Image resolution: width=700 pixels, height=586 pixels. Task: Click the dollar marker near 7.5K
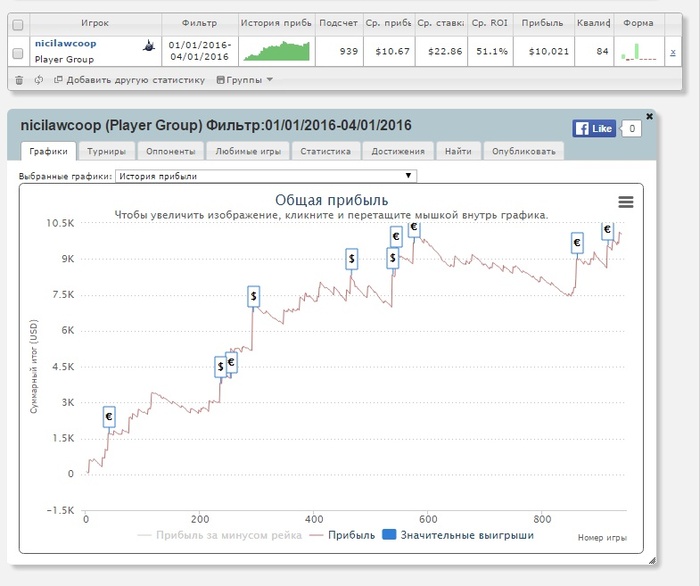tap(254, 296)
